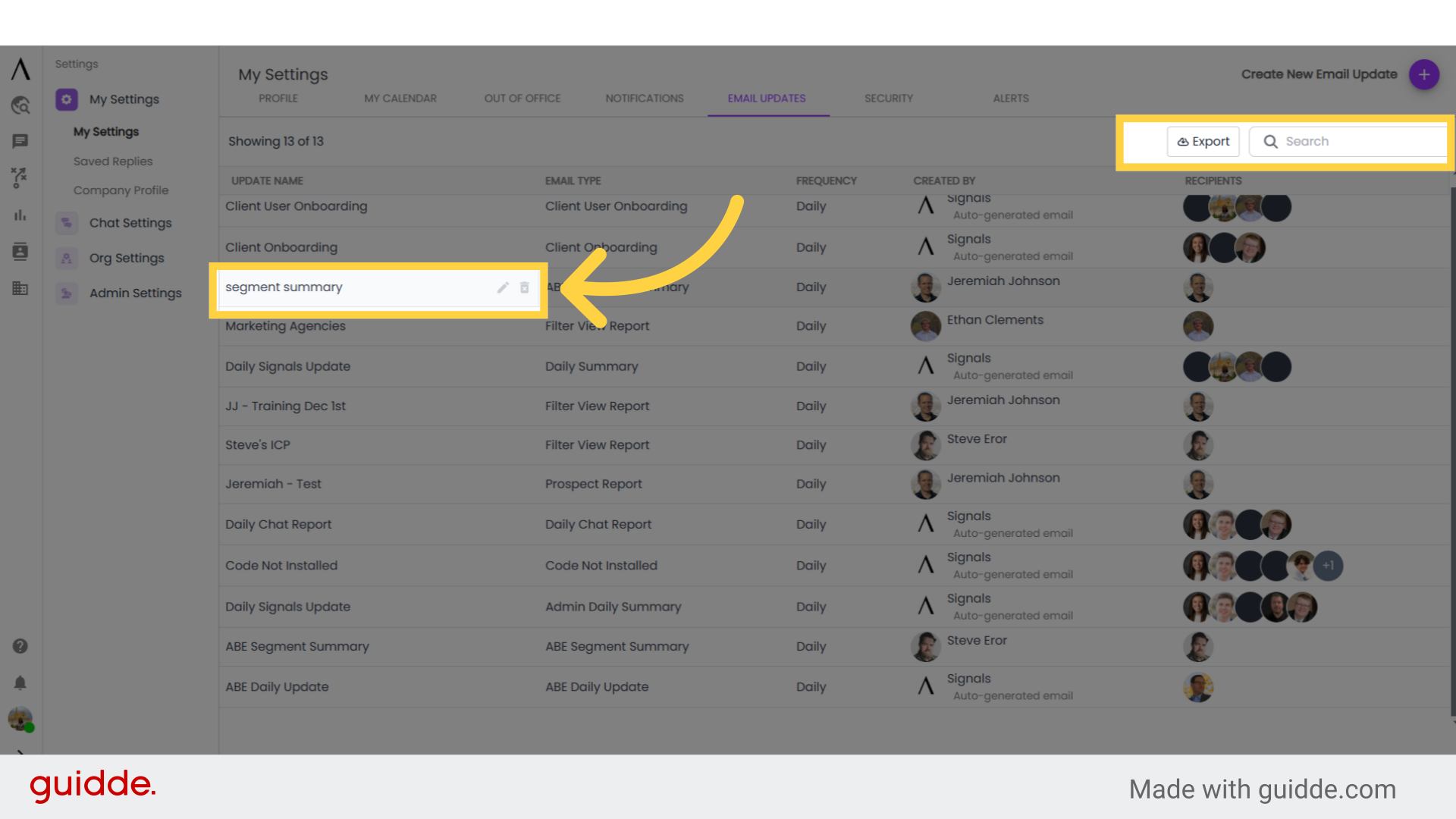Click the Prospect Report email type cell
Viewport: 1456px width, 819px height.
coord(593,484)
